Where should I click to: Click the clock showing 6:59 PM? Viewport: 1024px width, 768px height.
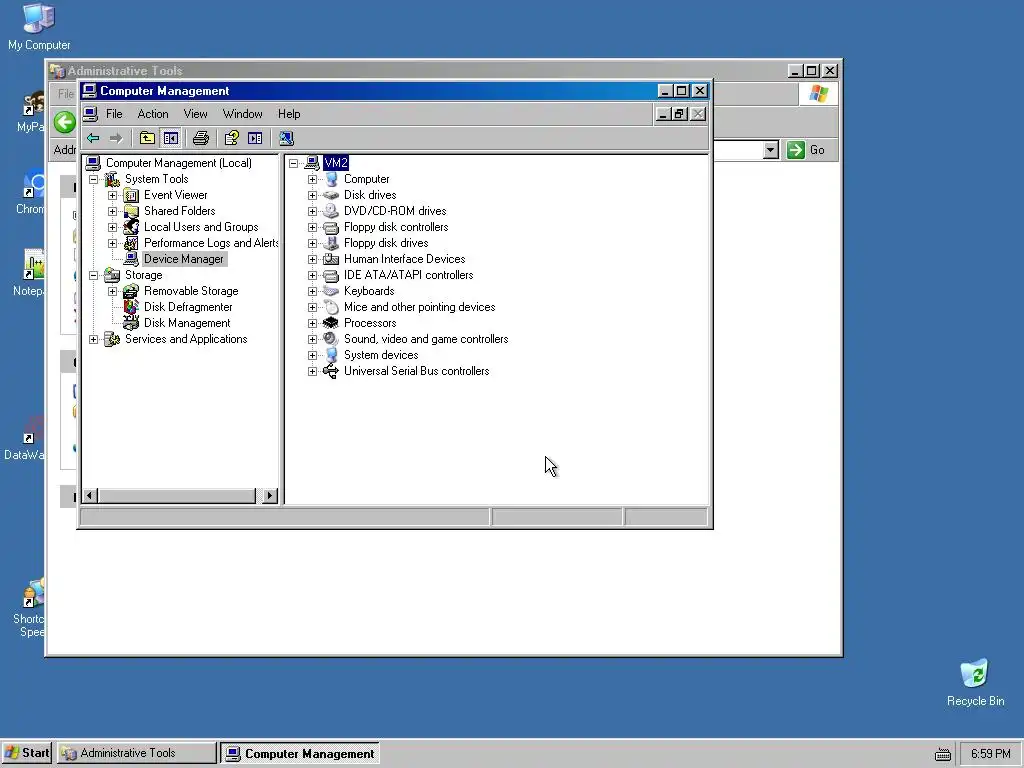point(990,754)
